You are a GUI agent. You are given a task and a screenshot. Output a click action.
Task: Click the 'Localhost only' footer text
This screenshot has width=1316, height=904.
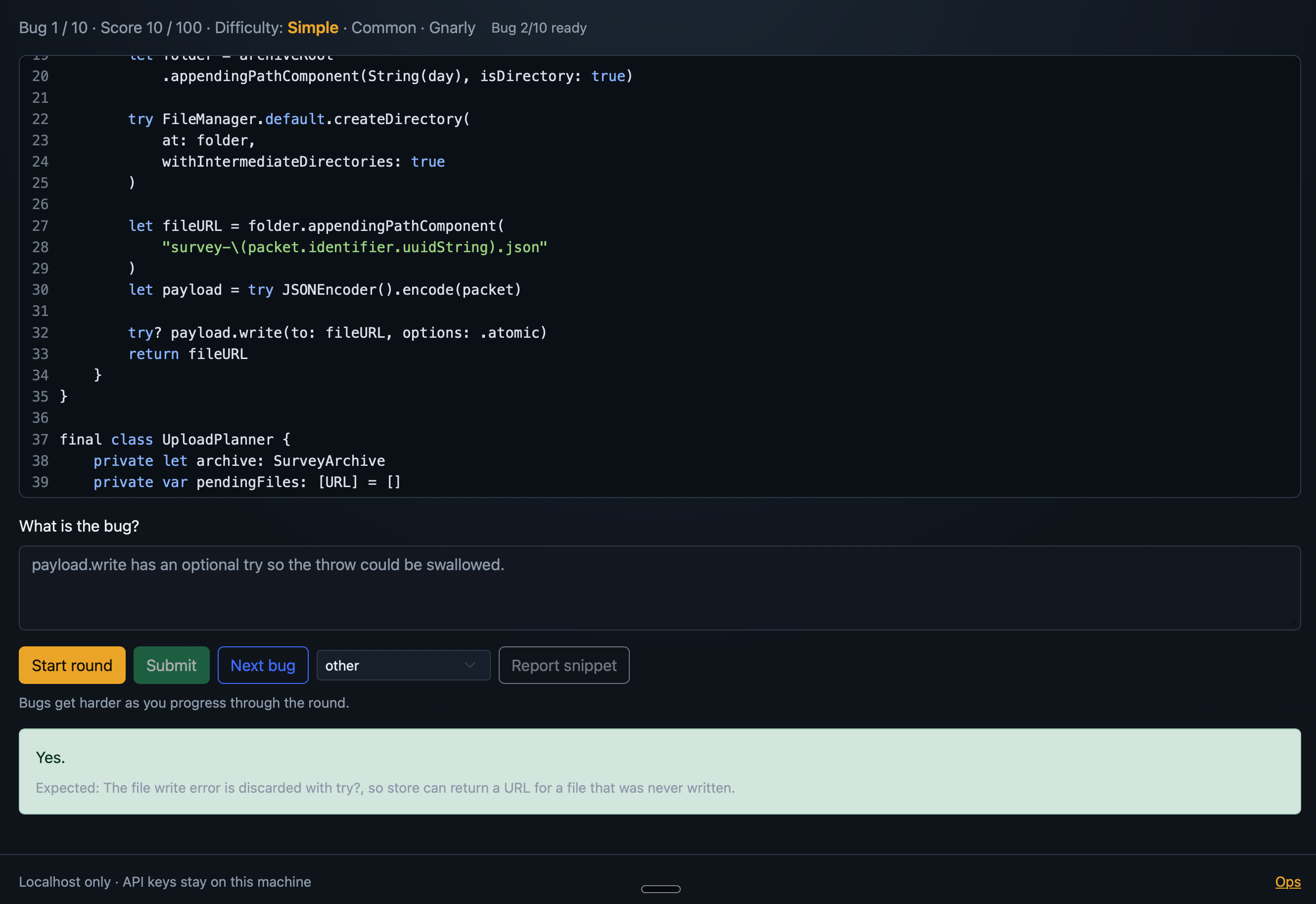tap(165, 881)
